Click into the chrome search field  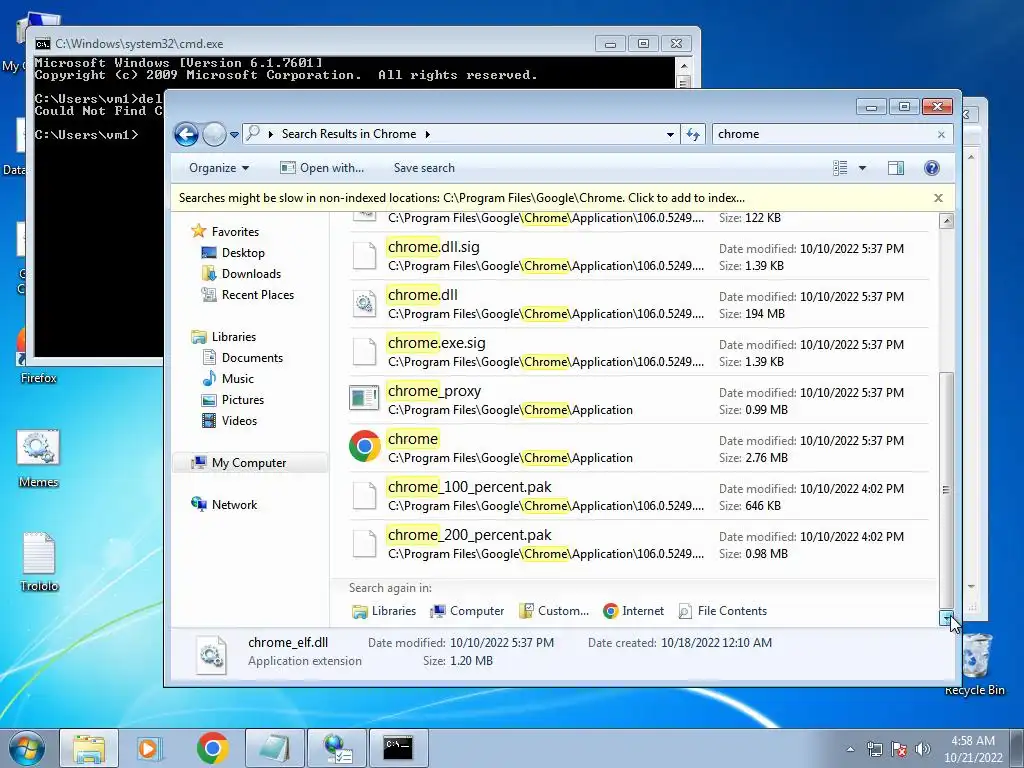[x=823, y=134]
